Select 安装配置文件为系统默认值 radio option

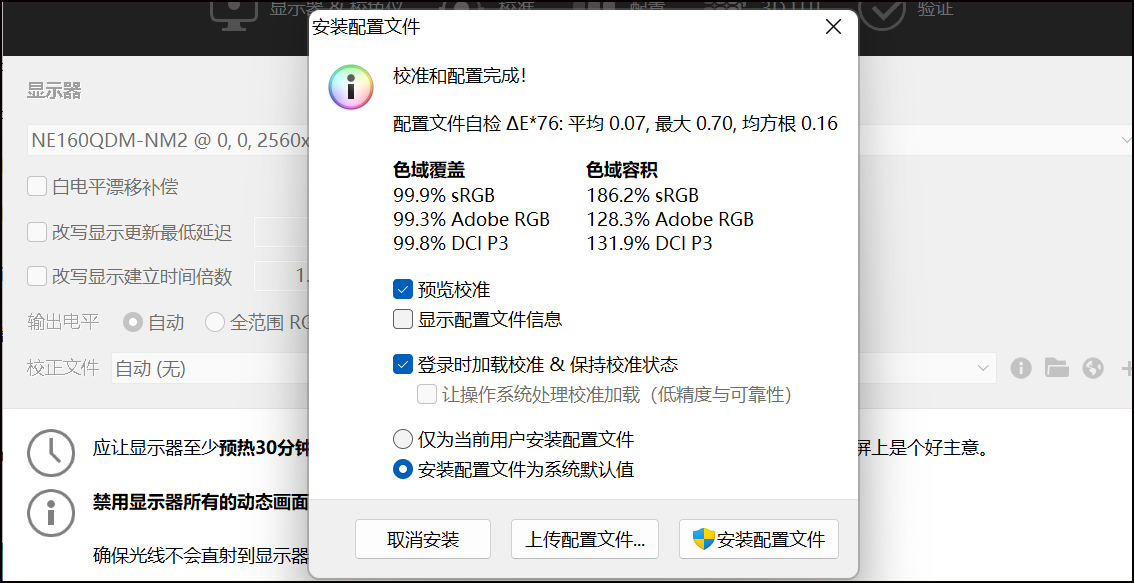(403, 469)
